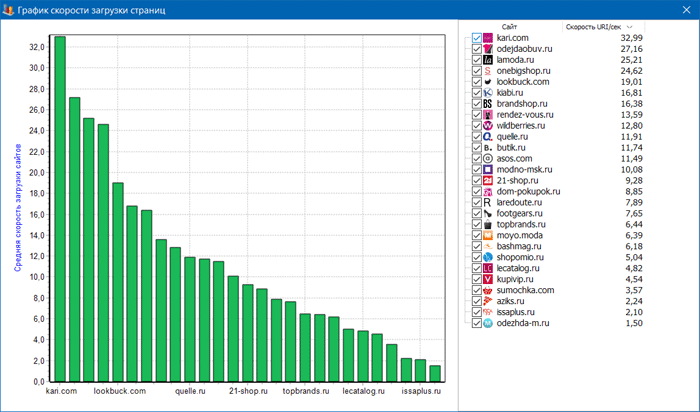Viewport: 700px width, 412px height.
Task: Click the footgears.ru favicon icon
Action: pos(488,213)
